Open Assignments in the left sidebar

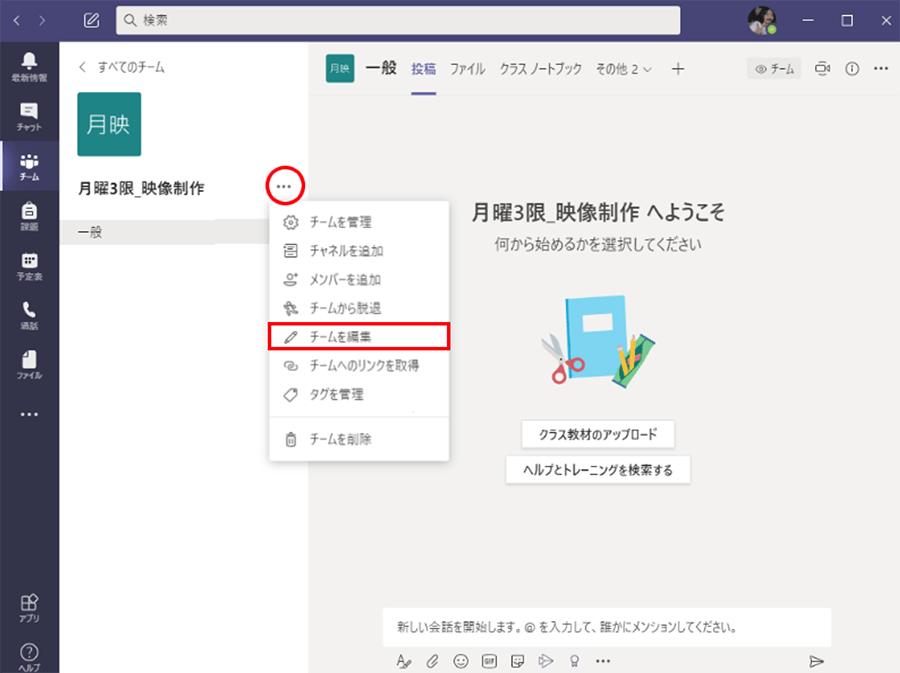click(29, 216)
